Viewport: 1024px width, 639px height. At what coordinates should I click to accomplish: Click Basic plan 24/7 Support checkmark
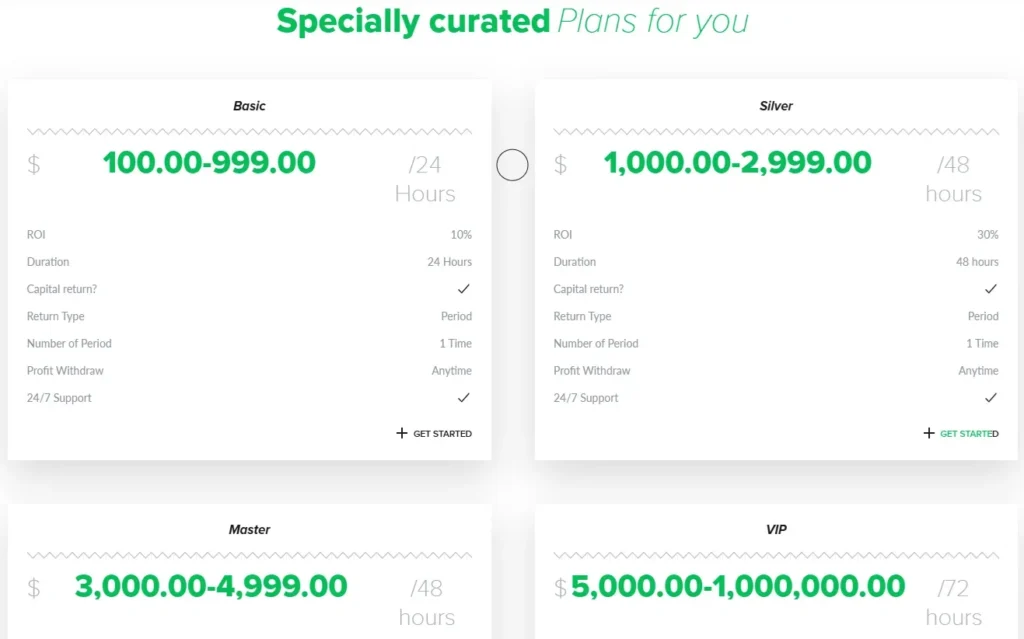tap(464, 398)
